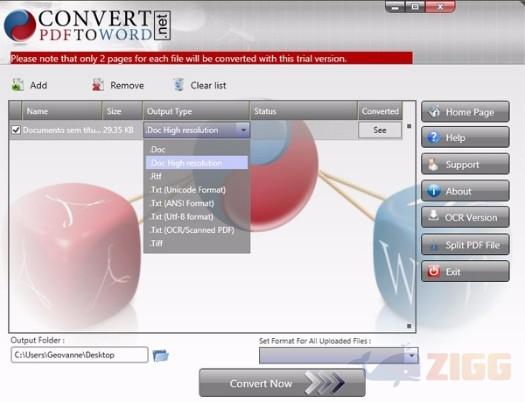Click the Status column header

[x=304, y=111]
